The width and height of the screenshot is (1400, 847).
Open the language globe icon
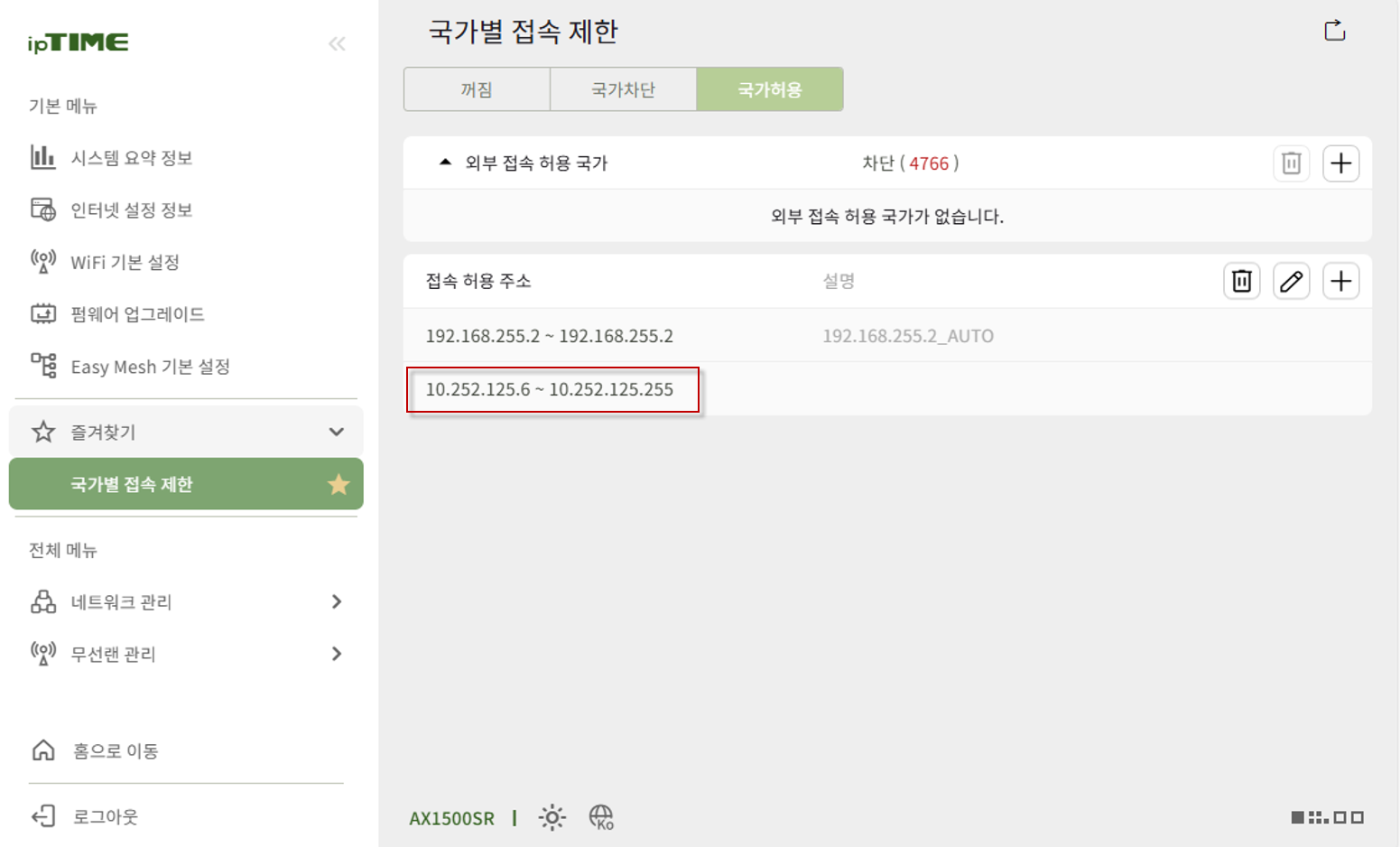point(601,817)
